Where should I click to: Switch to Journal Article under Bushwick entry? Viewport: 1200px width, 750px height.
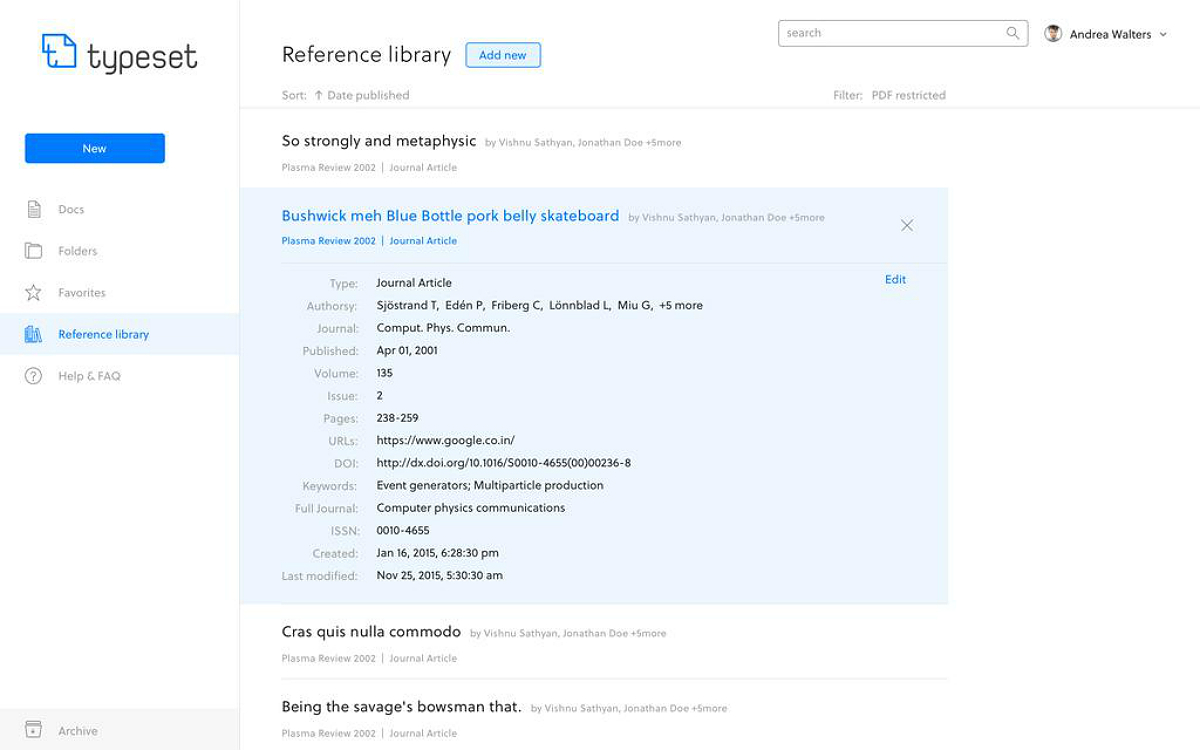(423, 240)
